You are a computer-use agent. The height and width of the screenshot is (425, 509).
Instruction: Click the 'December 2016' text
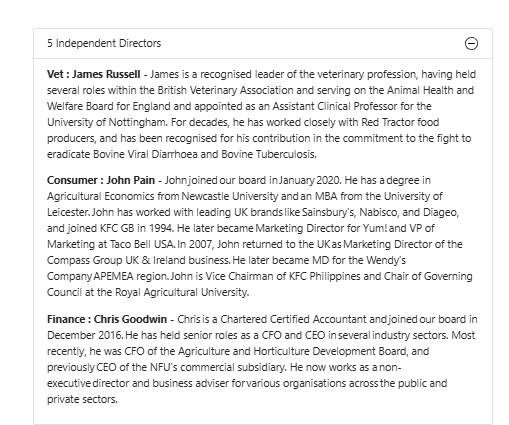click(85, 335)
